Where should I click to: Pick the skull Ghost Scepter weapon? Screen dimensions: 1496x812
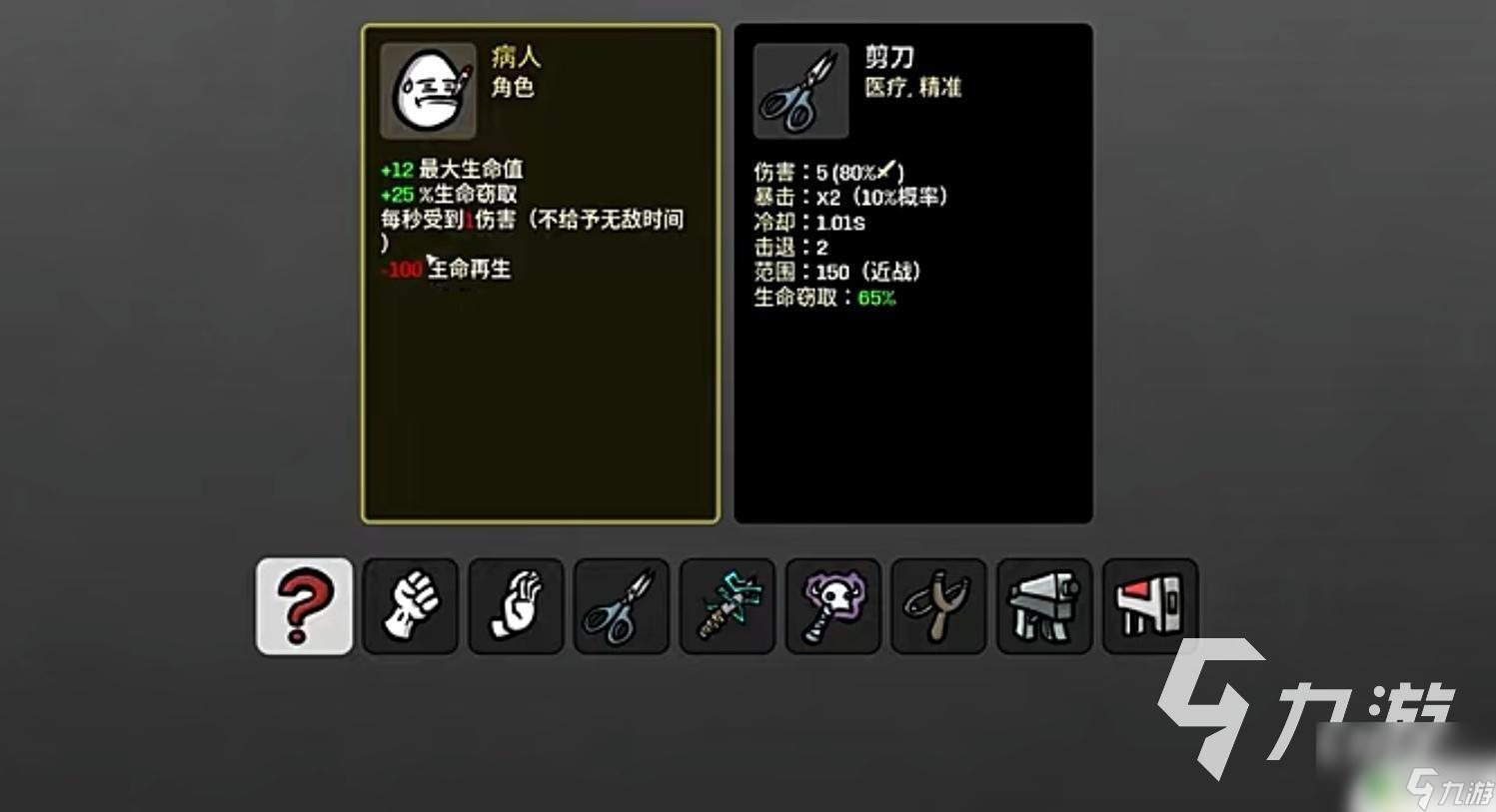click(x=832, y=606)
